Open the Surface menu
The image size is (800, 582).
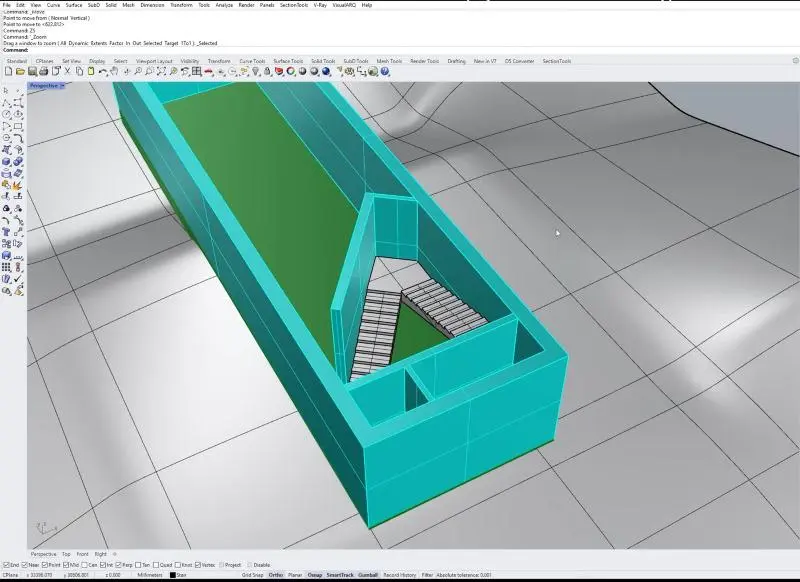click(x=74, y=5)
